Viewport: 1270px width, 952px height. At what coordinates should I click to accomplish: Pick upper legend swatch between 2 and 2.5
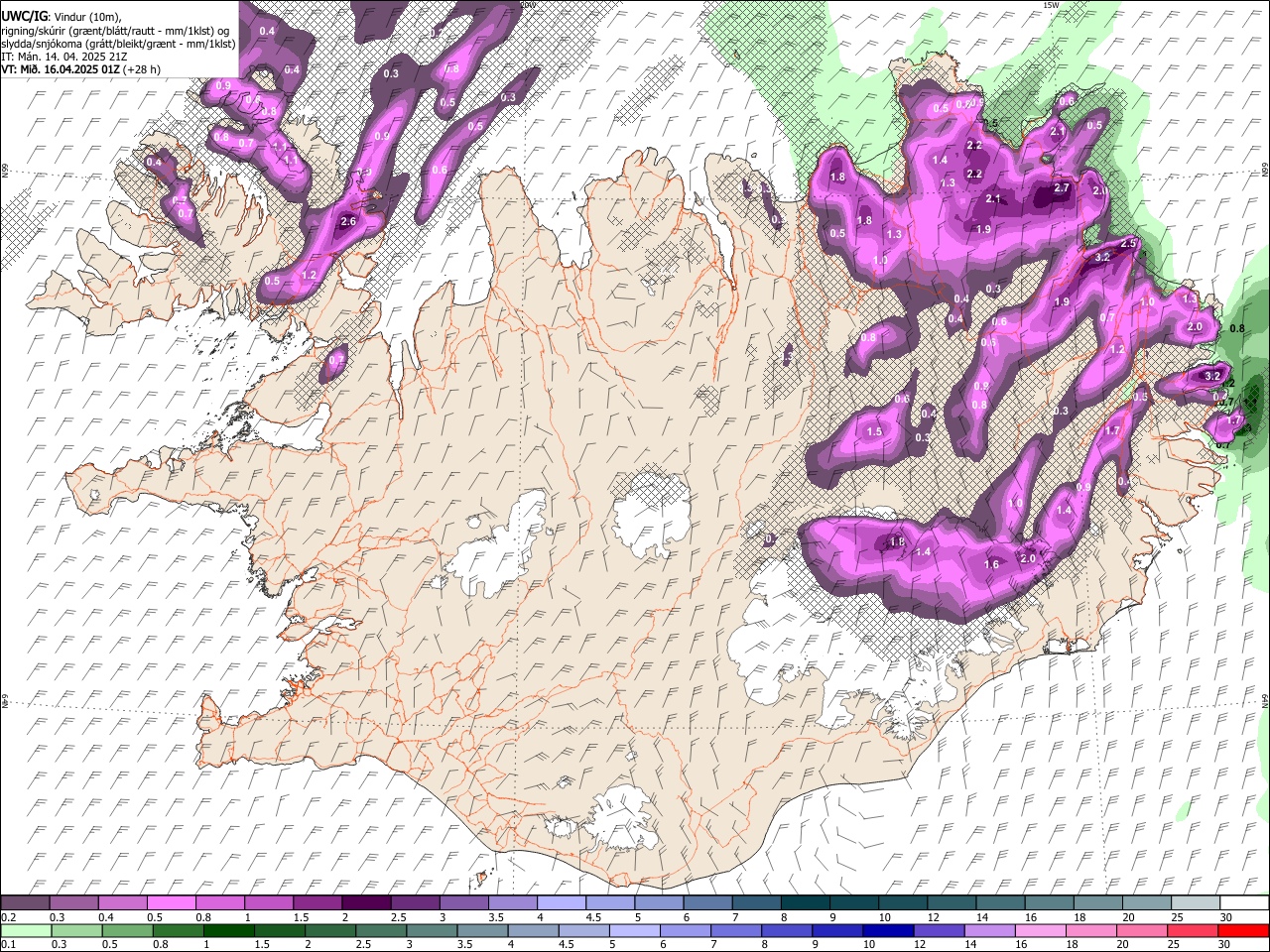pyautogui.click(x=365, y=902)
